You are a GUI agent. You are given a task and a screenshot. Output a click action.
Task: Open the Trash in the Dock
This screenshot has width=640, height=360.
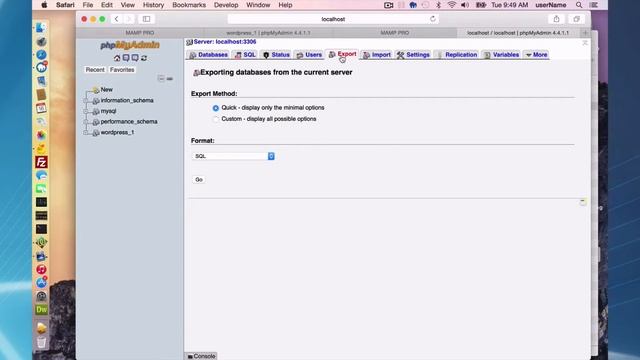click(x=41, y=342)
